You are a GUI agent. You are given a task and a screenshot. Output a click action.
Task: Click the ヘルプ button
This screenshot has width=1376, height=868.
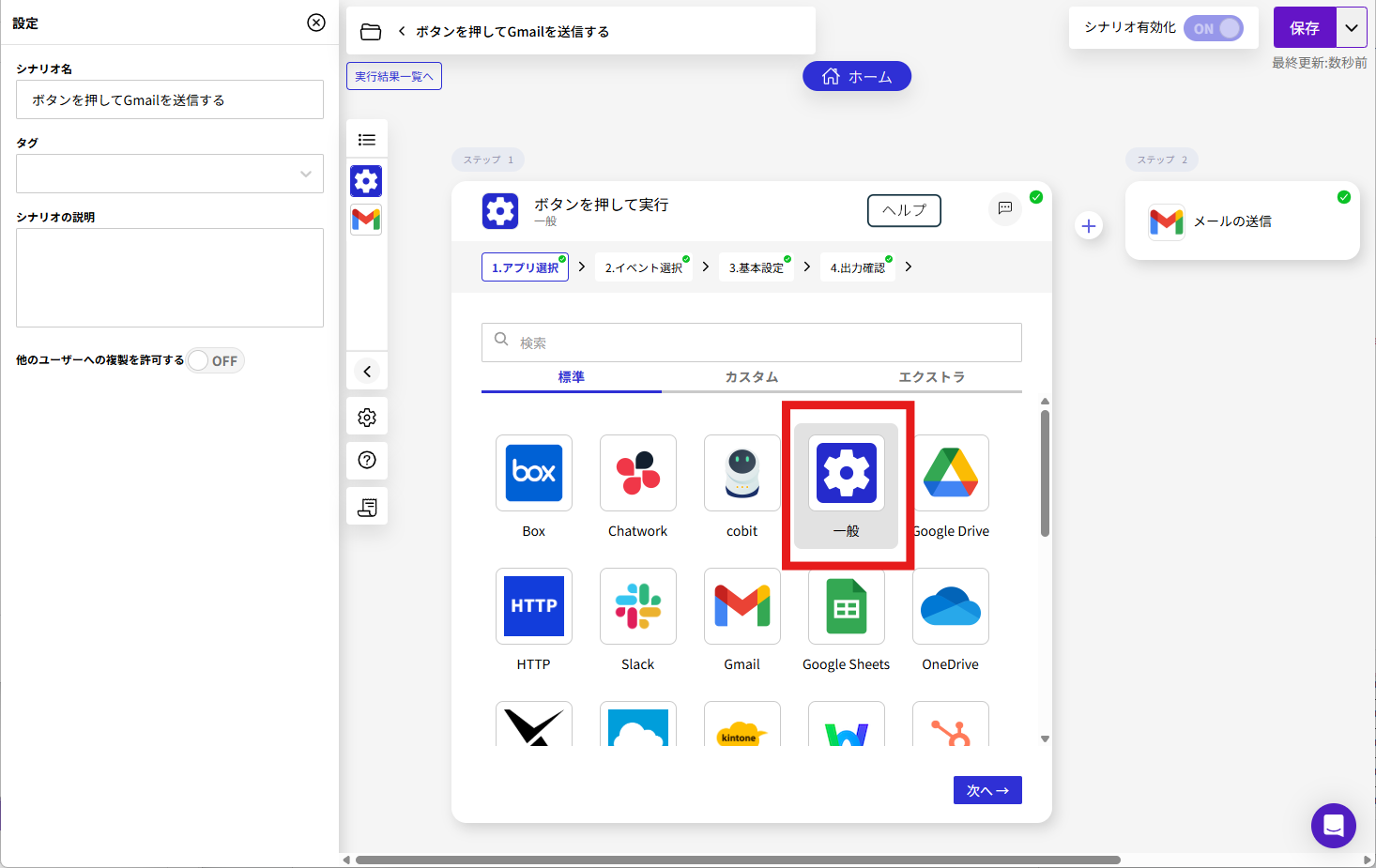tap(904, 210)
